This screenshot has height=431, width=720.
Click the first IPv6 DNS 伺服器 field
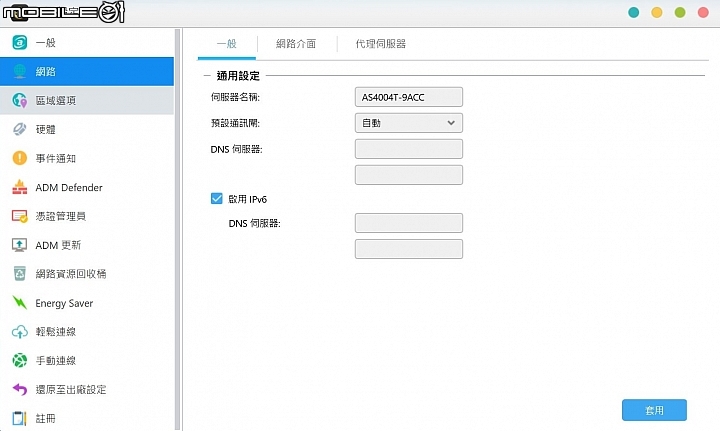pyautogui.click(x=409, y=223)
